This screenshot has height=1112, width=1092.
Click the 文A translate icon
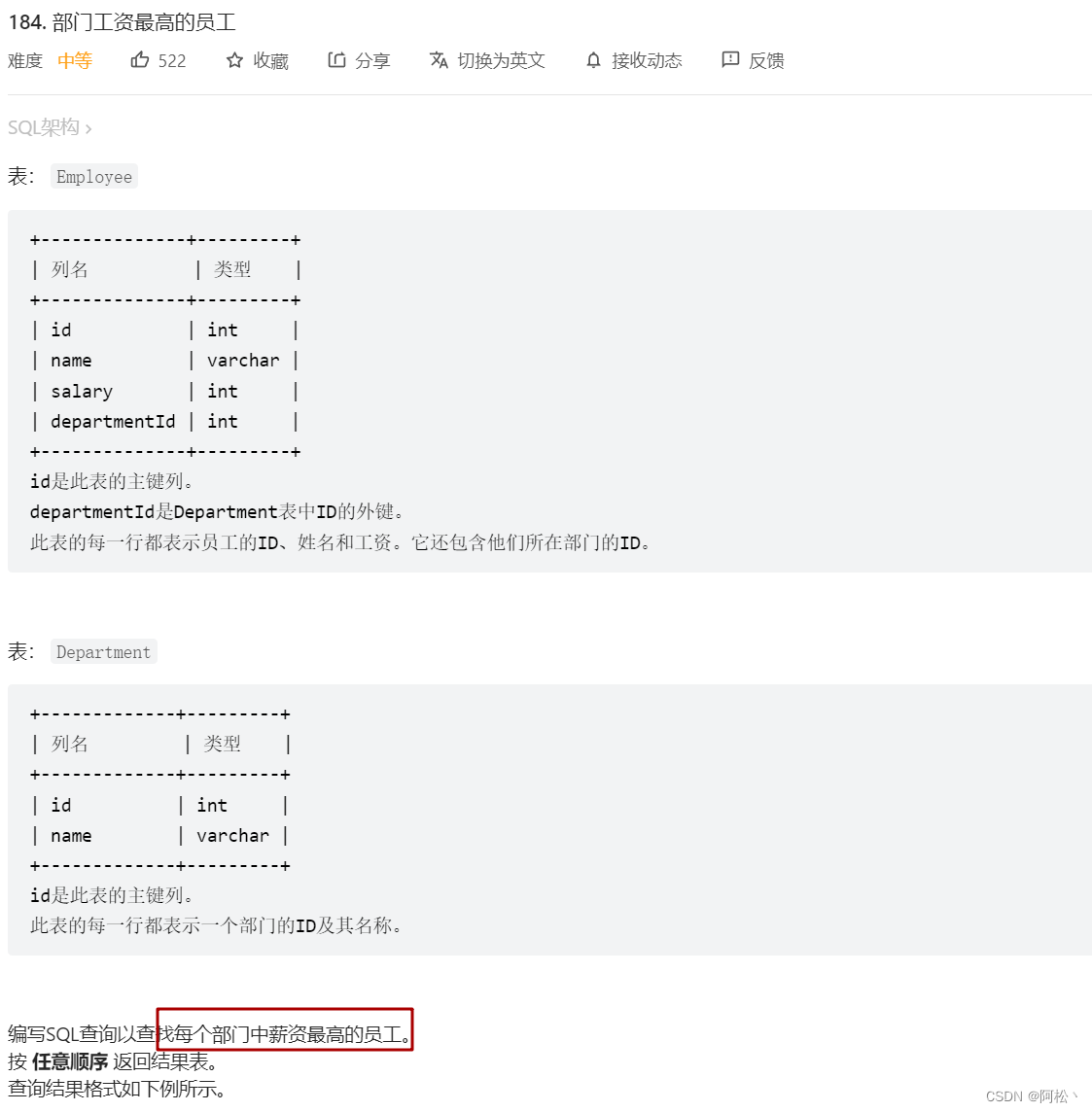coord(440,59)
